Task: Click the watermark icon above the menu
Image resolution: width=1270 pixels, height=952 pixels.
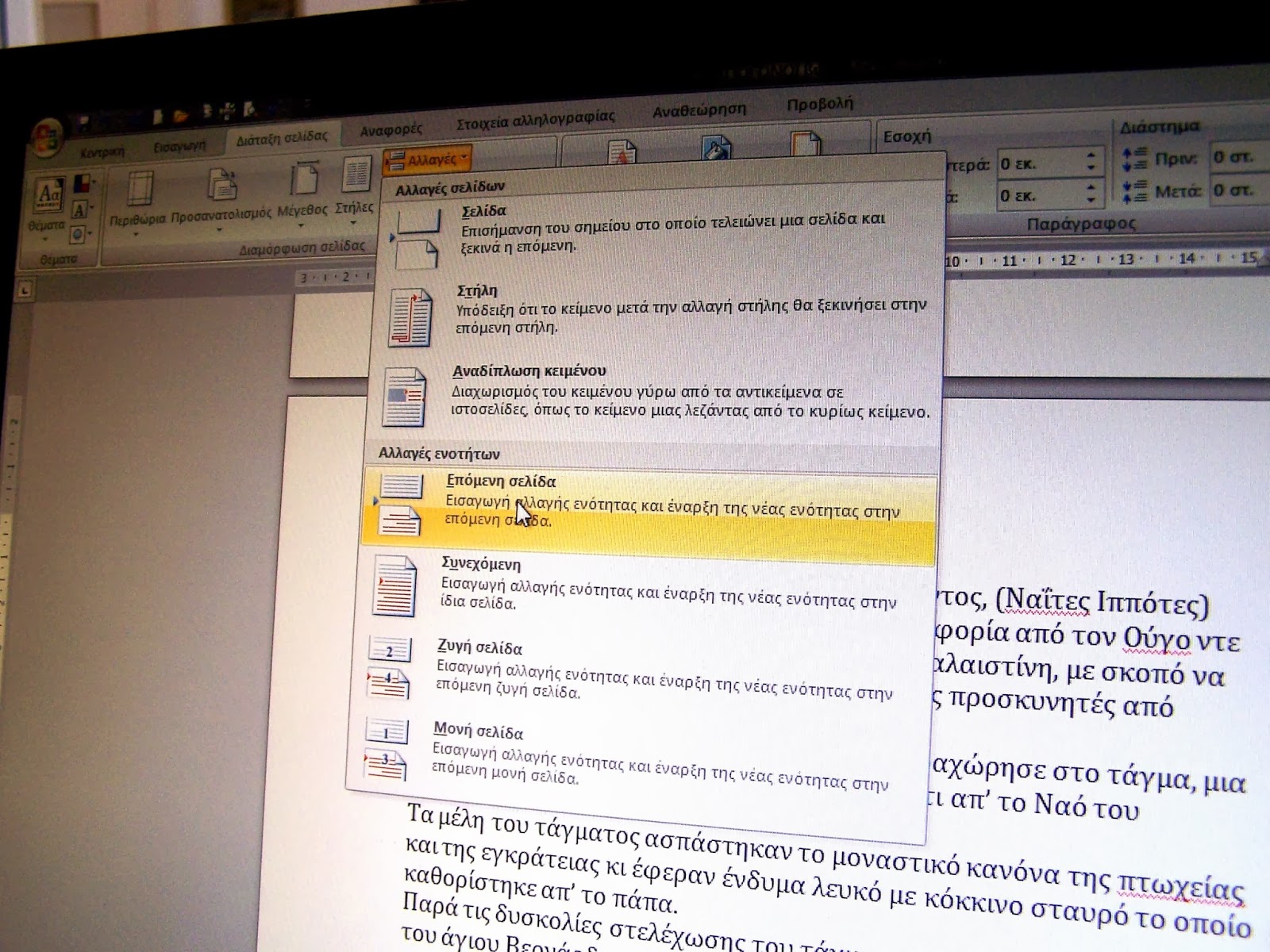Action: [x=622, y=151]
